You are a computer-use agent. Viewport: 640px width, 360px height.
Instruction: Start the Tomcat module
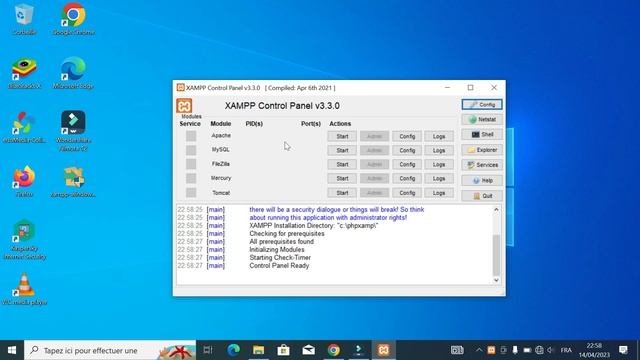click(342, 193)
